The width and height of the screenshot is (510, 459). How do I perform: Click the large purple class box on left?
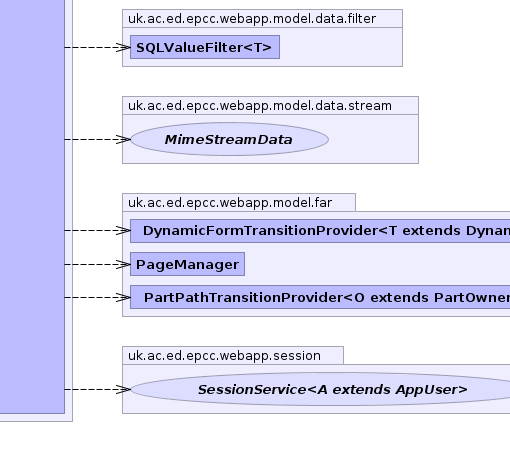click(x=32, y=207)
